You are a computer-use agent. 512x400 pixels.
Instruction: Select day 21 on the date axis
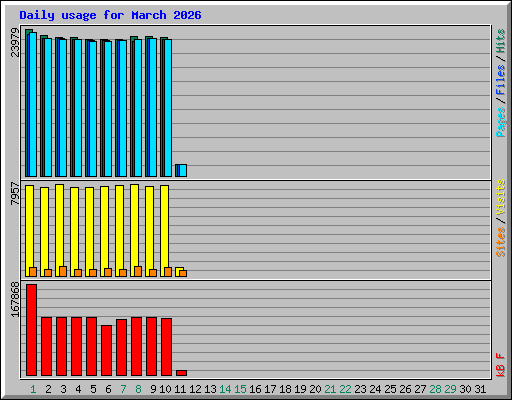pos(330,389)
